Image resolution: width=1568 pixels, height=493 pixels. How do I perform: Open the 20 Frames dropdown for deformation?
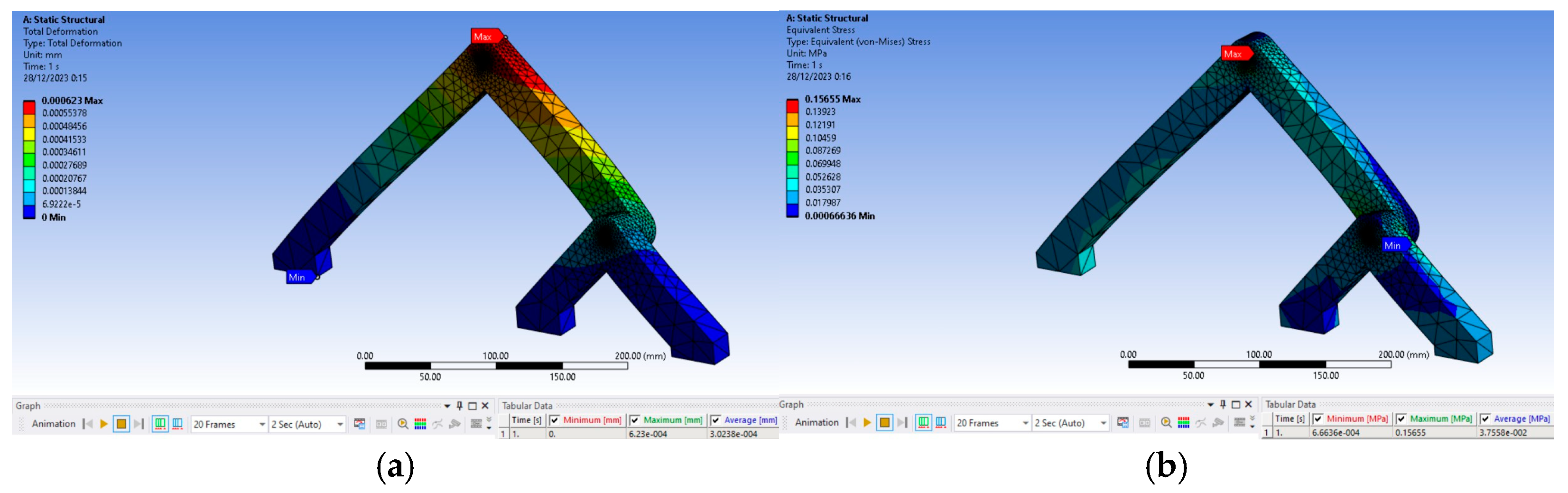(x=262, y=424)
